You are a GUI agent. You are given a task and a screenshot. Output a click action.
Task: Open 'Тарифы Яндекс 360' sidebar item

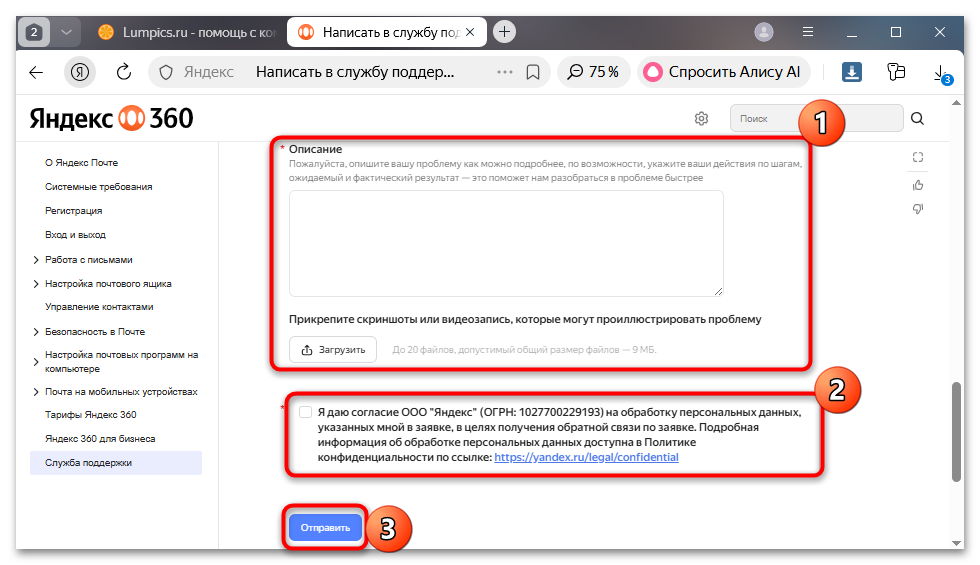point(90,414)
